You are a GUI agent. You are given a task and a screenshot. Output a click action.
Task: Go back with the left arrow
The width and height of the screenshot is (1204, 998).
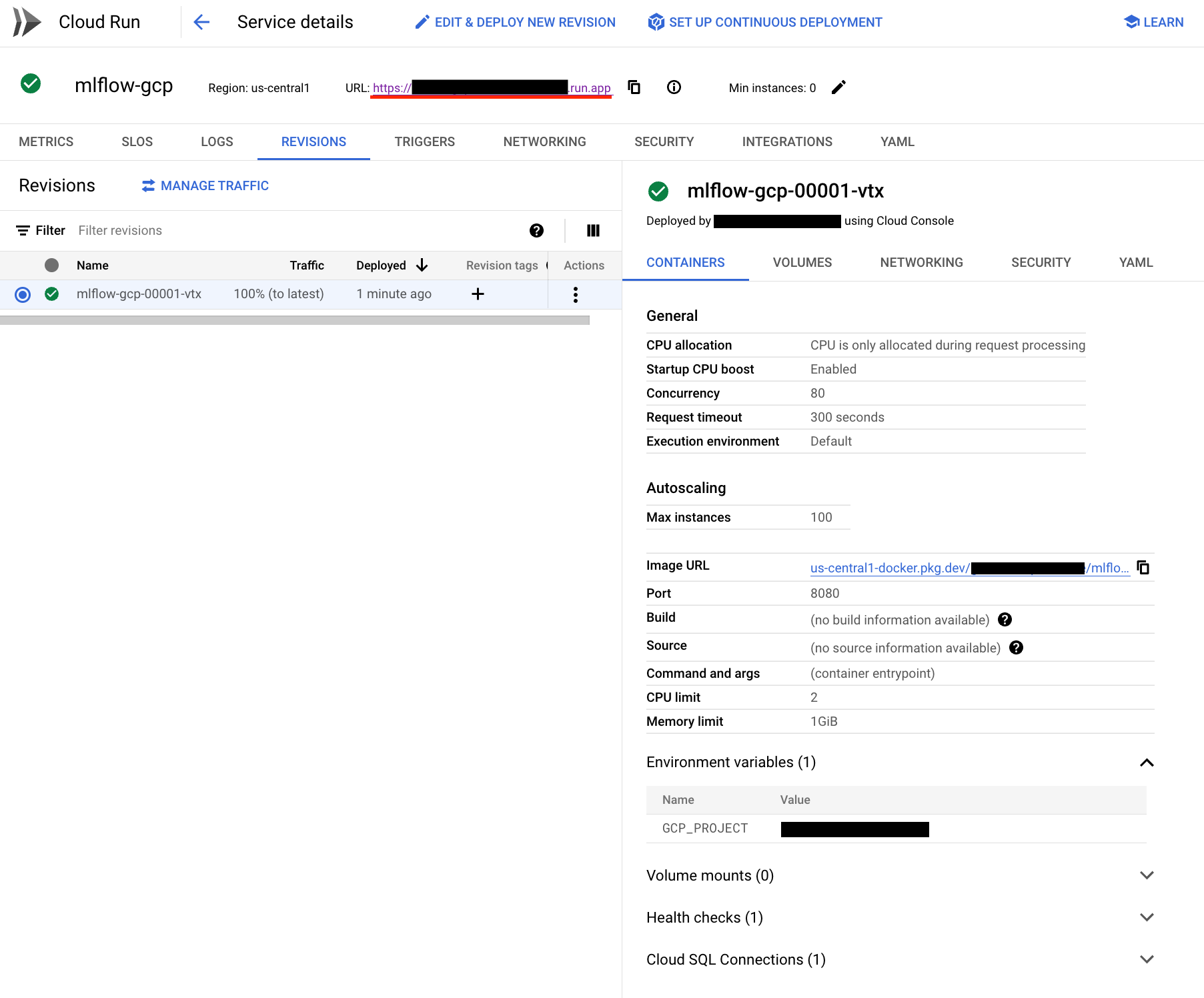(201, 22)
